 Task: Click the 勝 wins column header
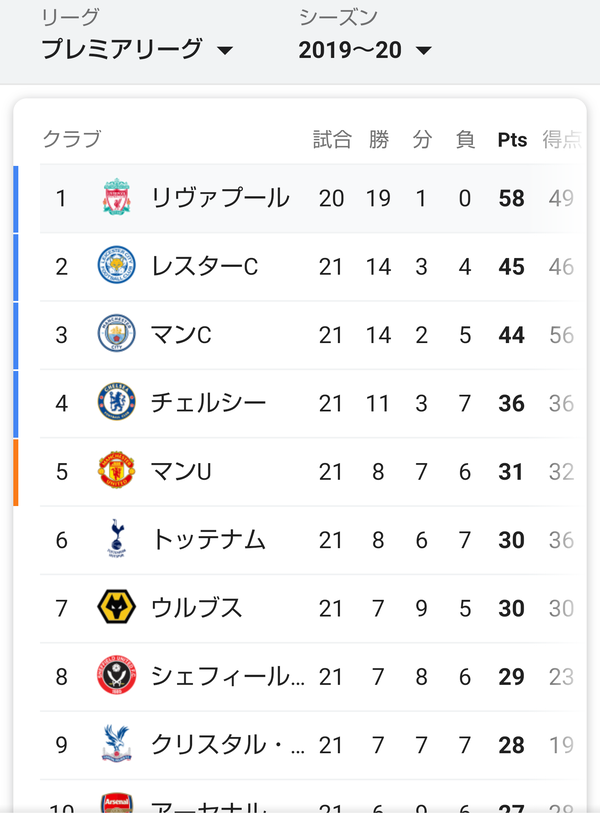click(379, 140)
